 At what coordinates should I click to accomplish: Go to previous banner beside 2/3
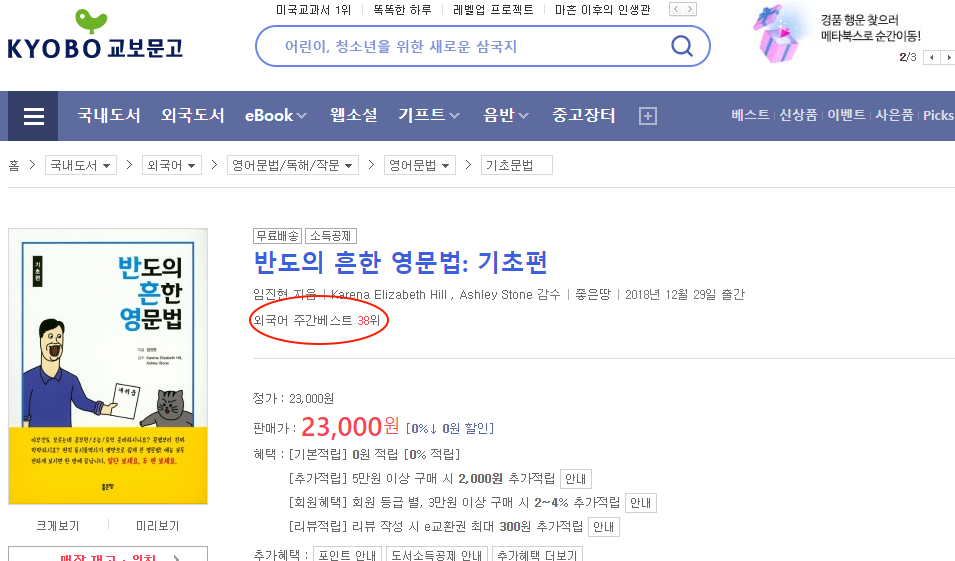point(931,57)
